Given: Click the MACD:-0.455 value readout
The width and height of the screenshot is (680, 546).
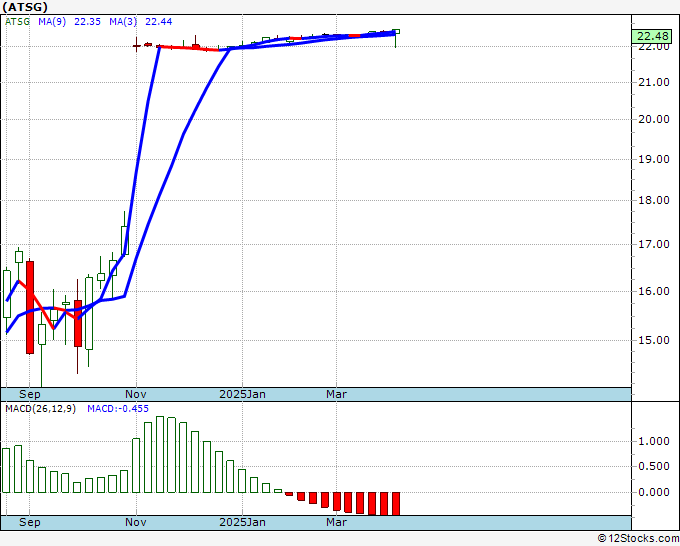Looking at the screenshot, I should tap(118, 409).
